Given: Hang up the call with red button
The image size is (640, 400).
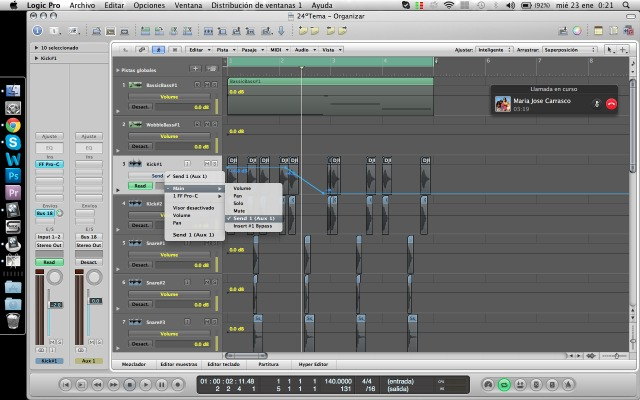Looking at the screenshot, I should click(611, 104).
